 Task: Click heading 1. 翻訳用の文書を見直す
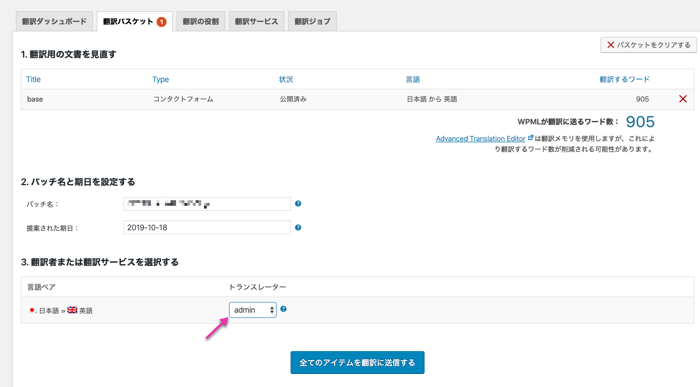(x=68, y=54)
